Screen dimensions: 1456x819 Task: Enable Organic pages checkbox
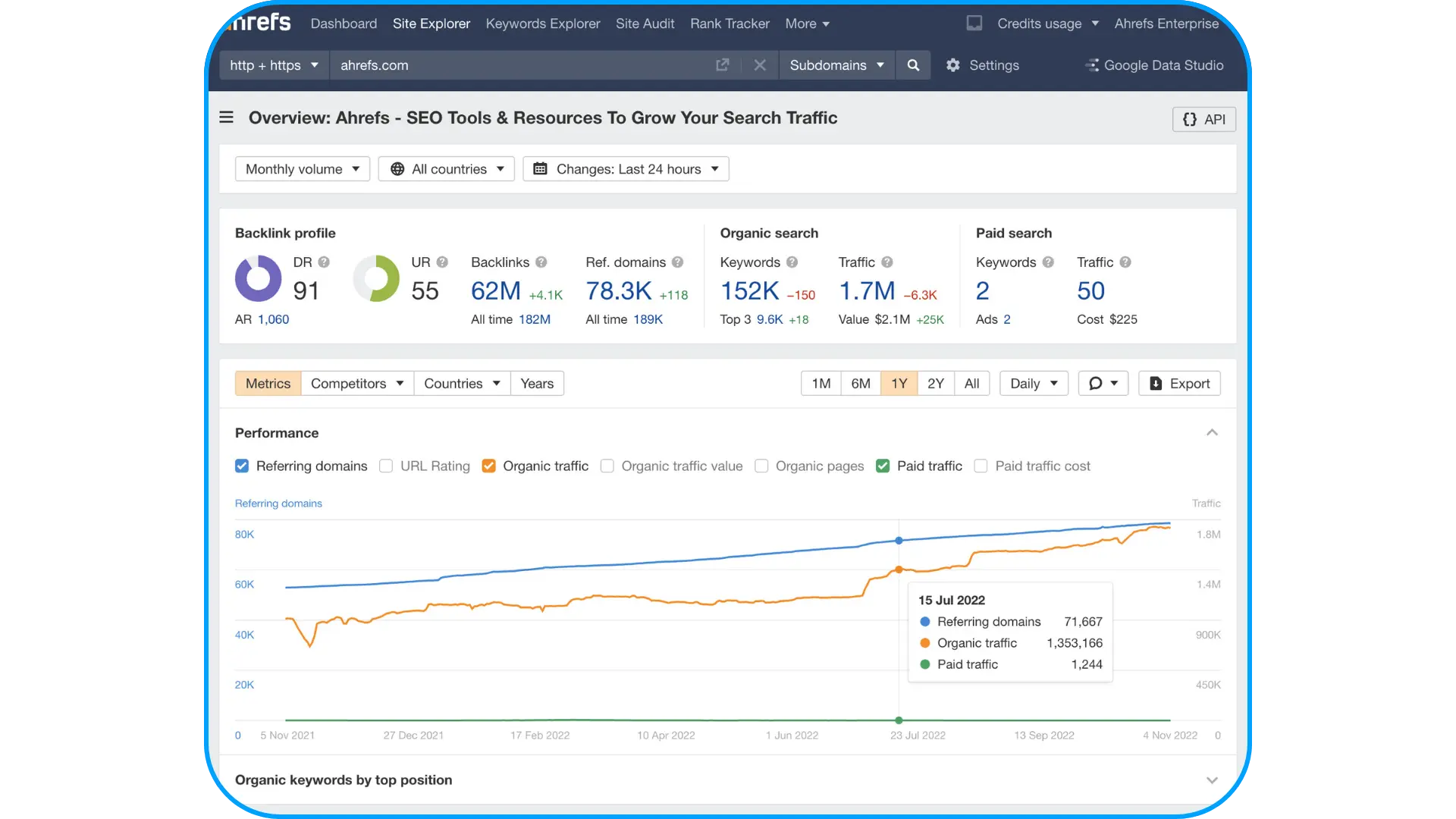coord(761,466)
